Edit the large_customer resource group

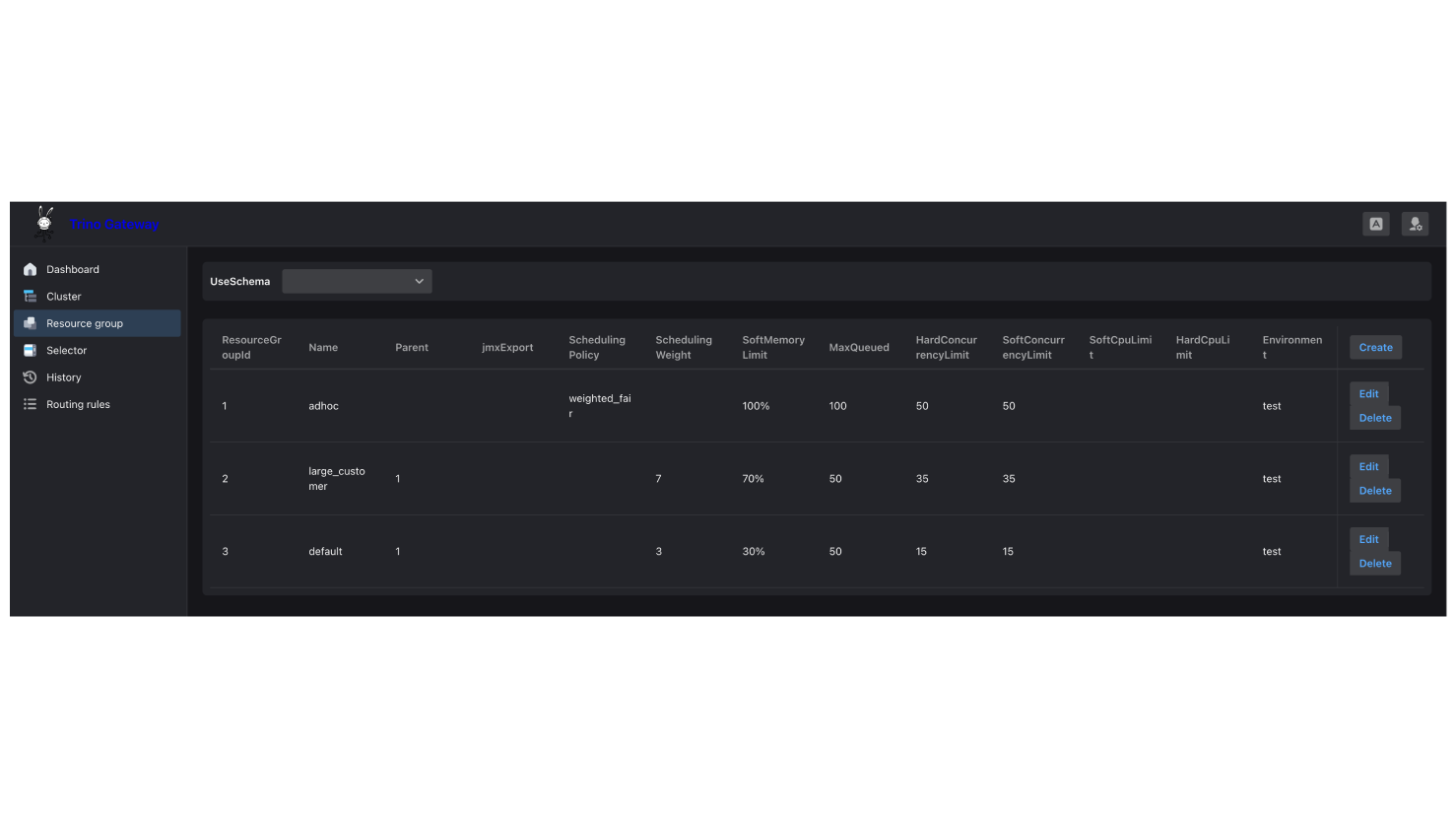tap(1368, 467)
